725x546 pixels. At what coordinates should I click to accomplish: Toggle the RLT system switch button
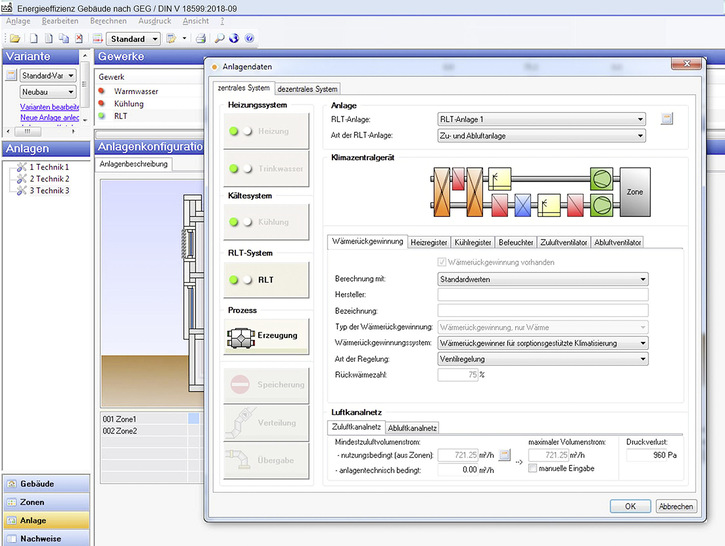point(264,280)
